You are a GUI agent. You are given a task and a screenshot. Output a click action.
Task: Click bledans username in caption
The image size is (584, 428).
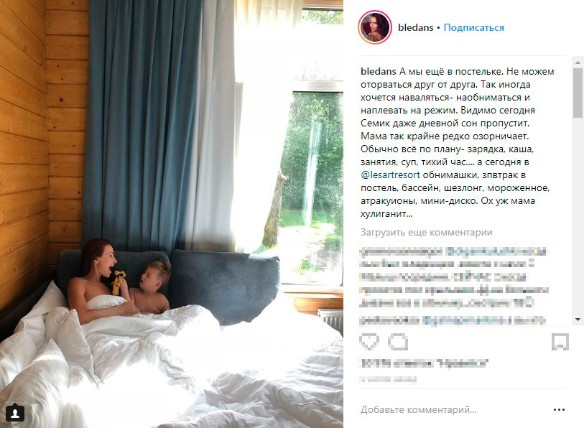(378, 72)
